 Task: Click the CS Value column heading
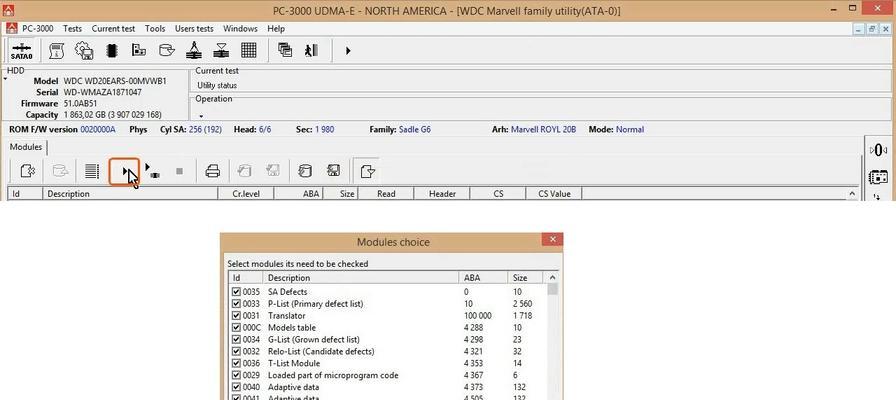click(x=554, y=194)
